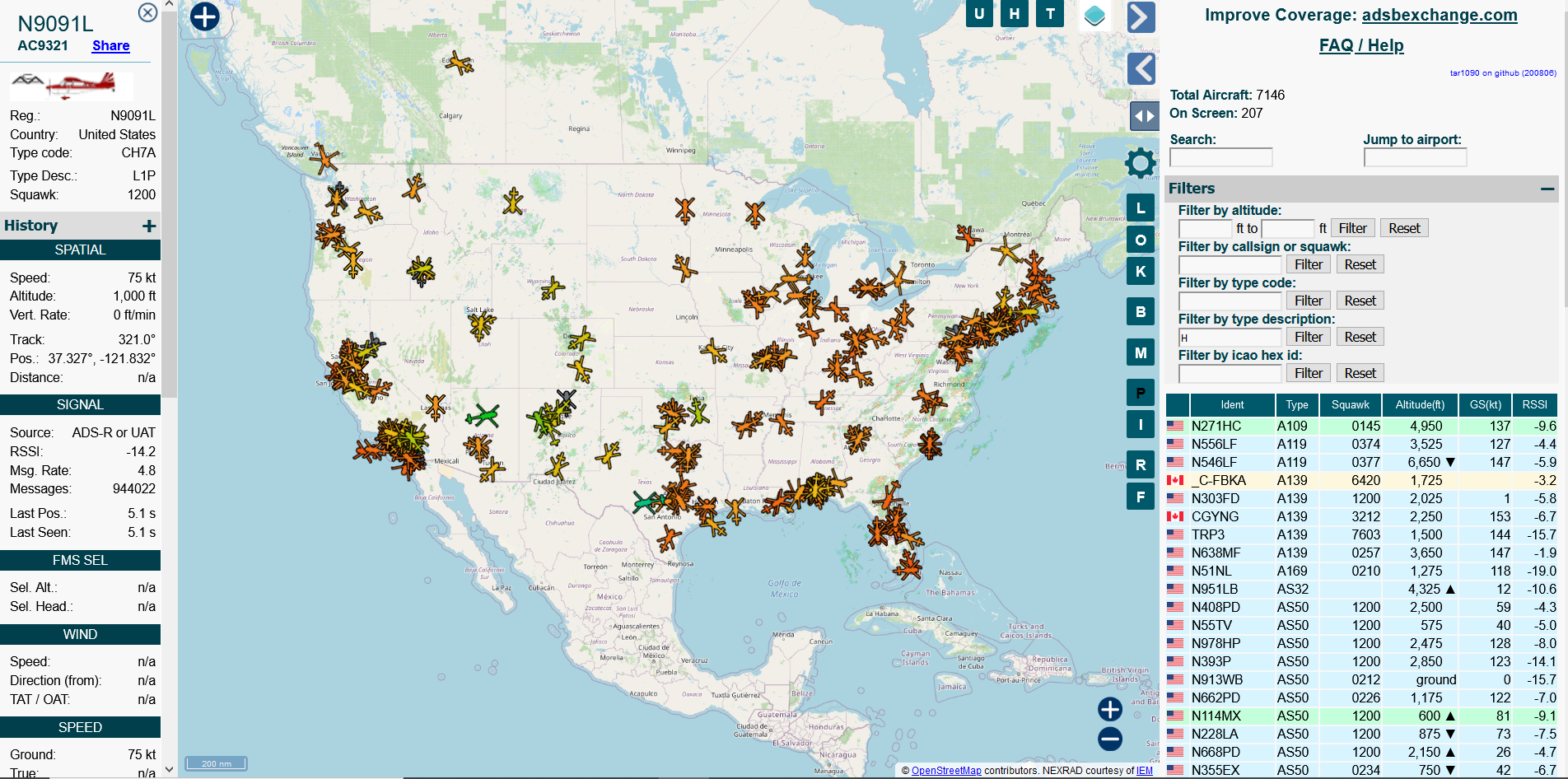Apply the type code Filter button
This screenshot has width=1568, height=779.
[x=1309, y=301]
